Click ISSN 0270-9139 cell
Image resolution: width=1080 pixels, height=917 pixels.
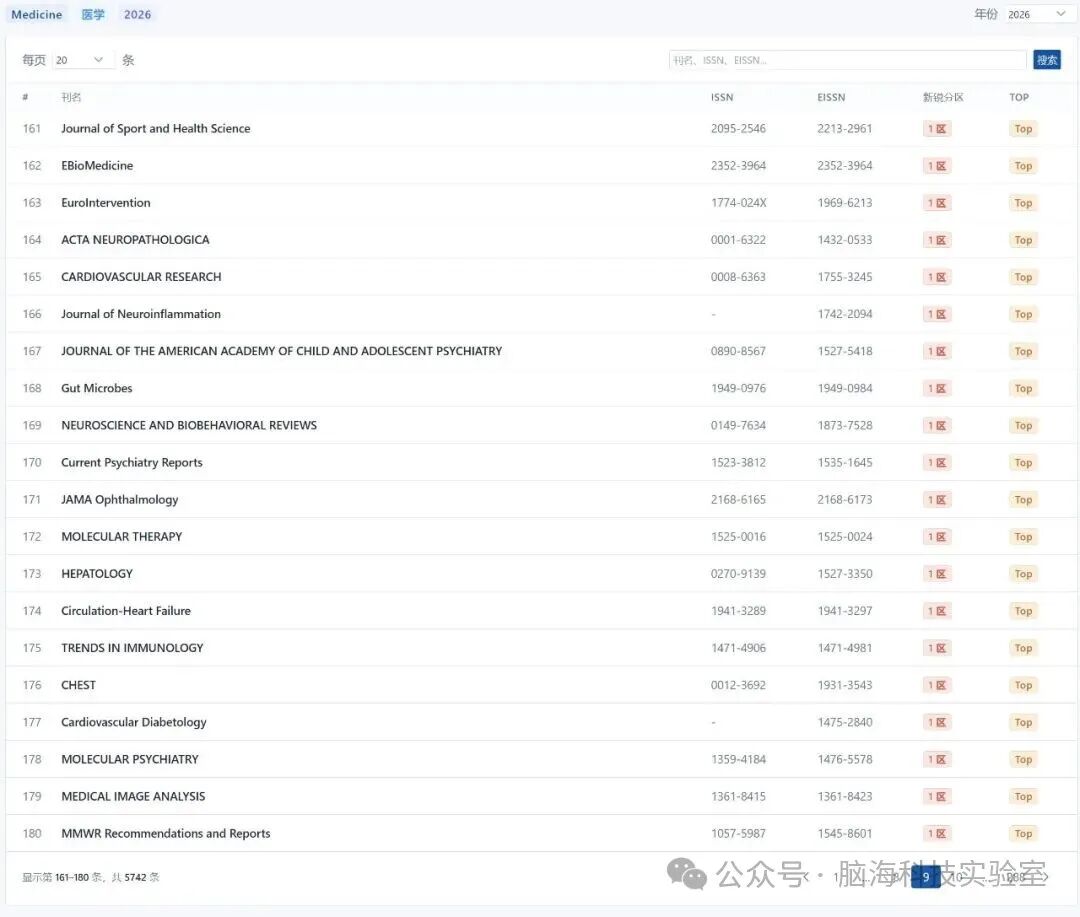[x=738, y=574]
